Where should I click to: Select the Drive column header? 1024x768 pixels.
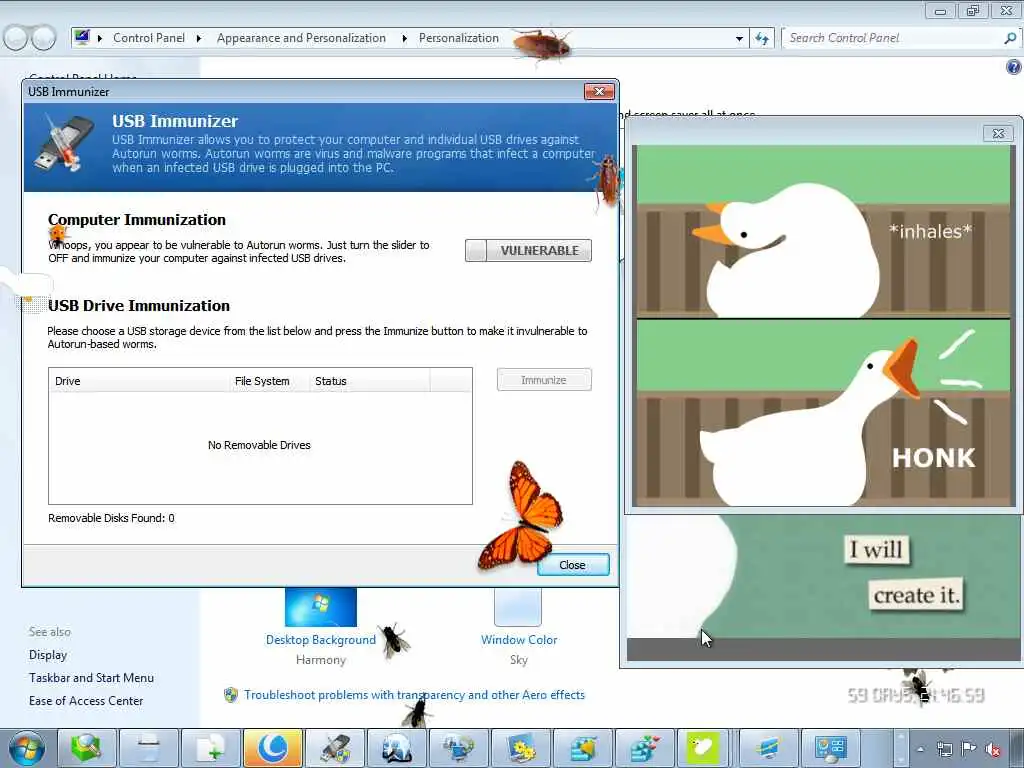point(138,381)
